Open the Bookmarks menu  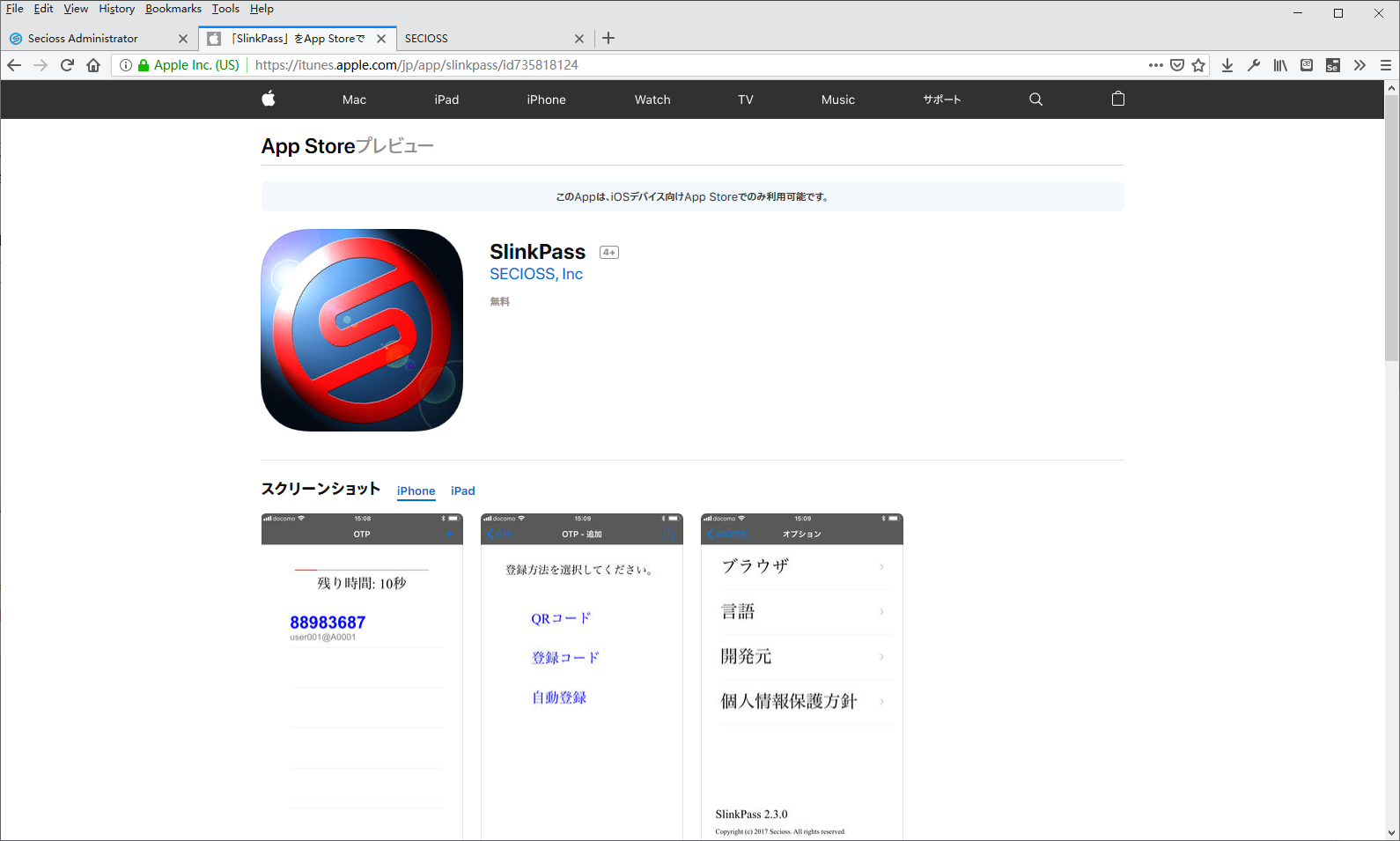pyautogui.click(x=173, y=9)
